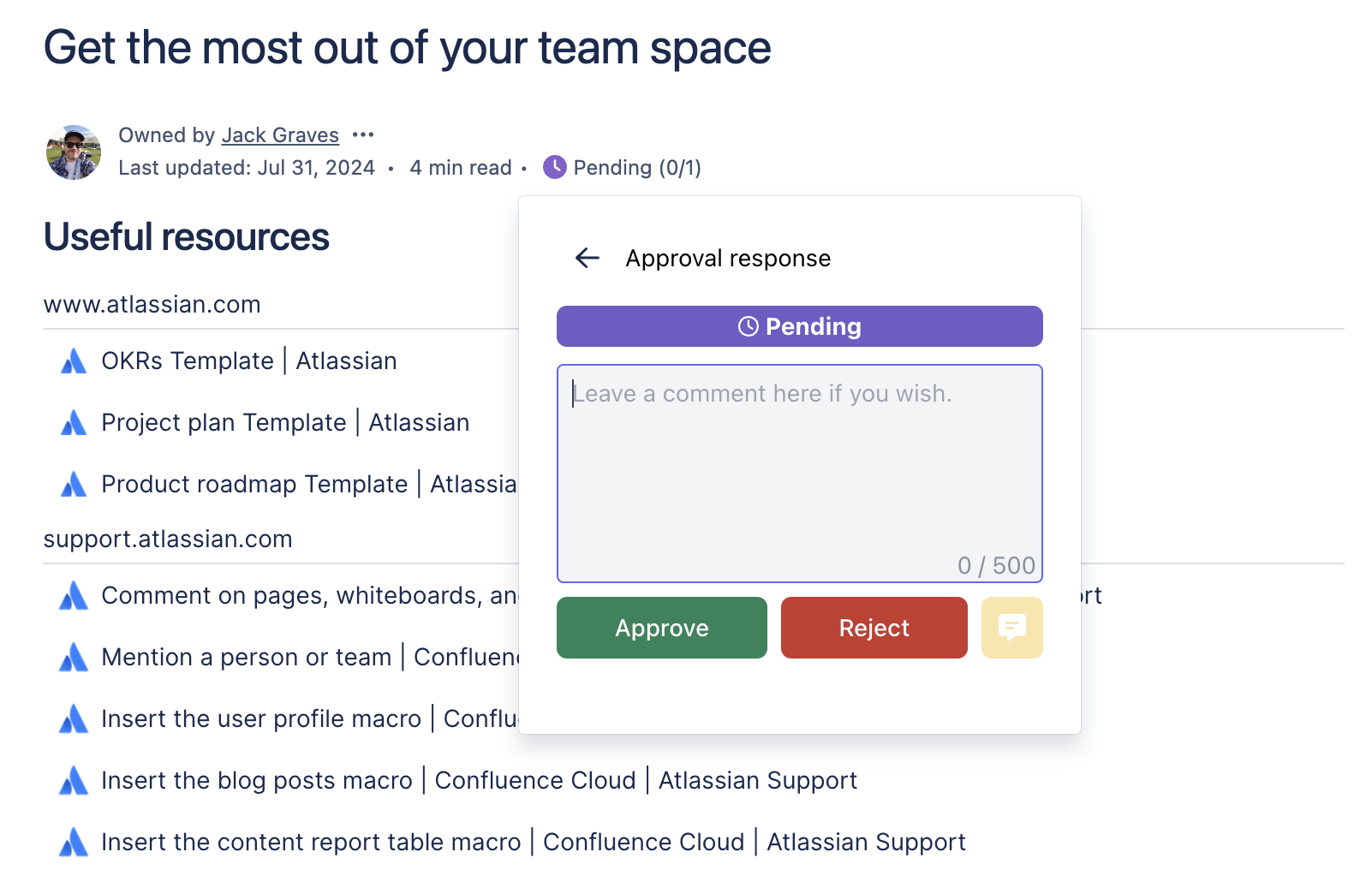Click the yellow speech bubble comment icon
The width and height of the screenshot is (1372, 870).
(x=1011, y=628)
